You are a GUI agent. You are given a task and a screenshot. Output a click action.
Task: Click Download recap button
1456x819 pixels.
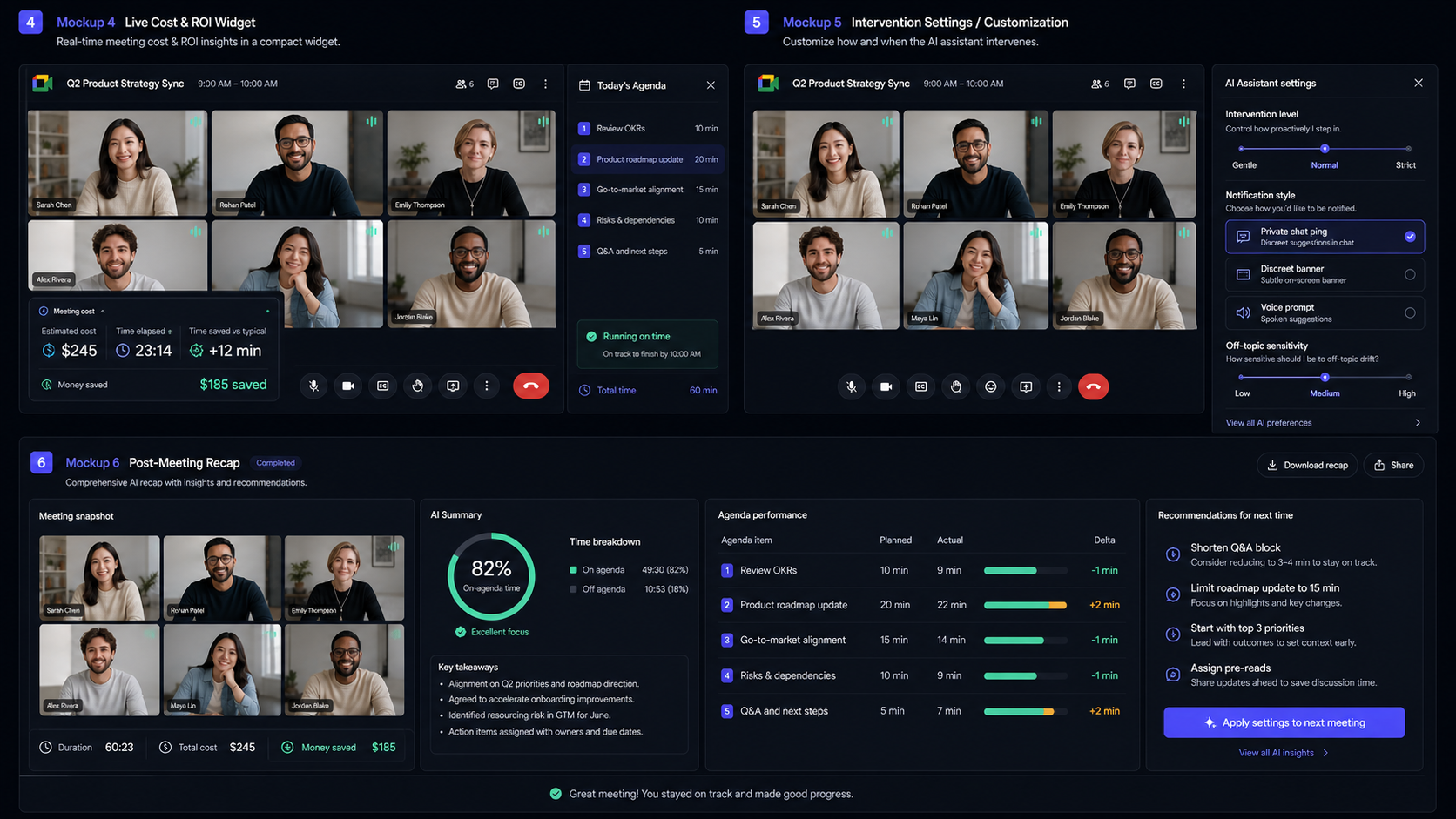coord(1307,465)
